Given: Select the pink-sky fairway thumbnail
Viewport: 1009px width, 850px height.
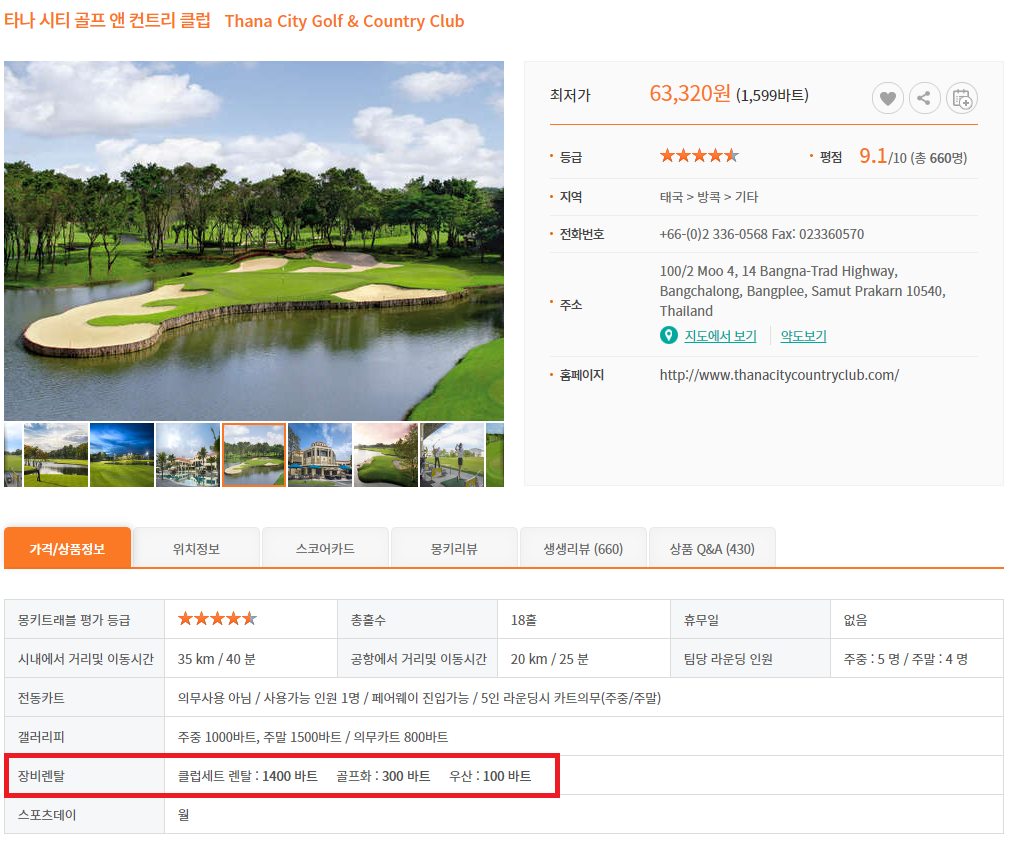Looking at the screenshot, I should coord(385,455).
